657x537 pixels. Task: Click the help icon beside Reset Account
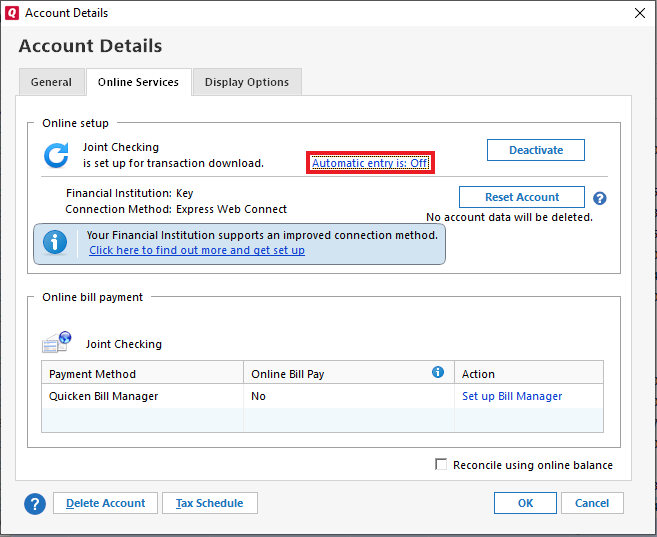coord(600,198)
